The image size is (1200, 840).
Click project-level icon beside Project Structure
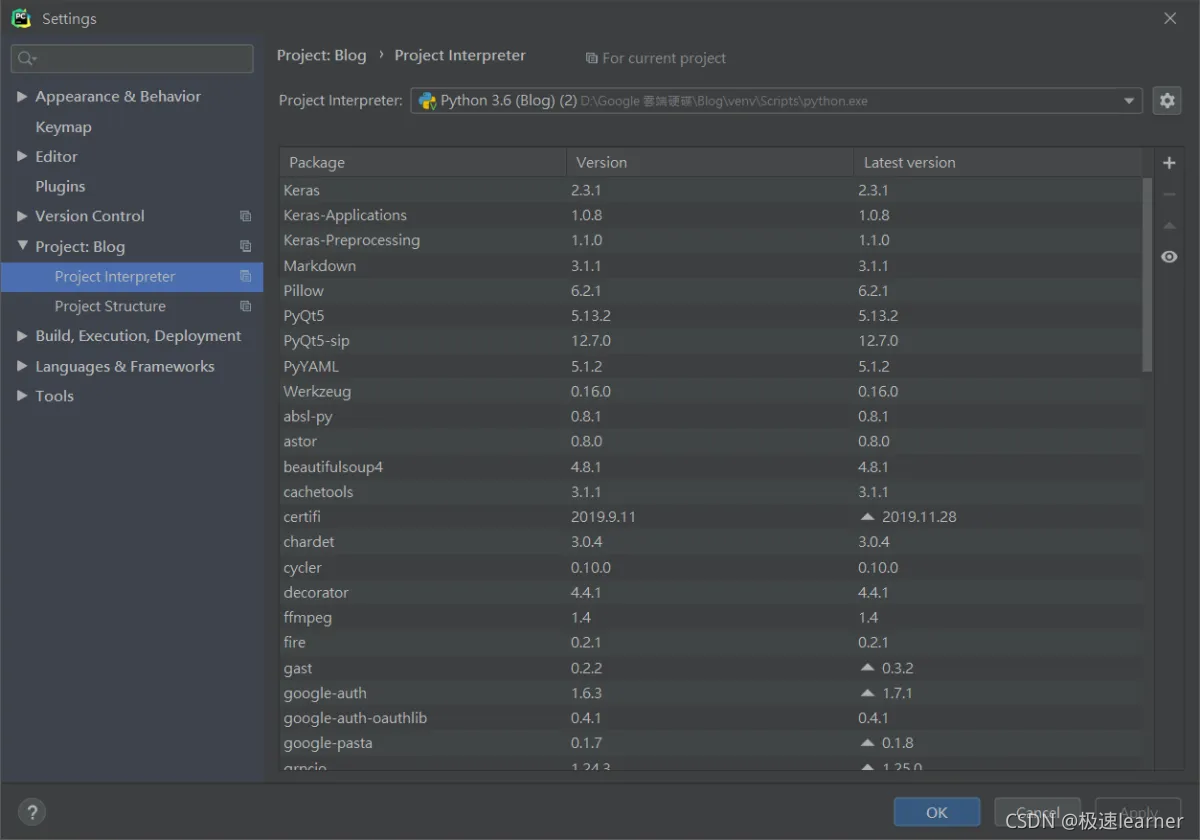tap(245, 306)
